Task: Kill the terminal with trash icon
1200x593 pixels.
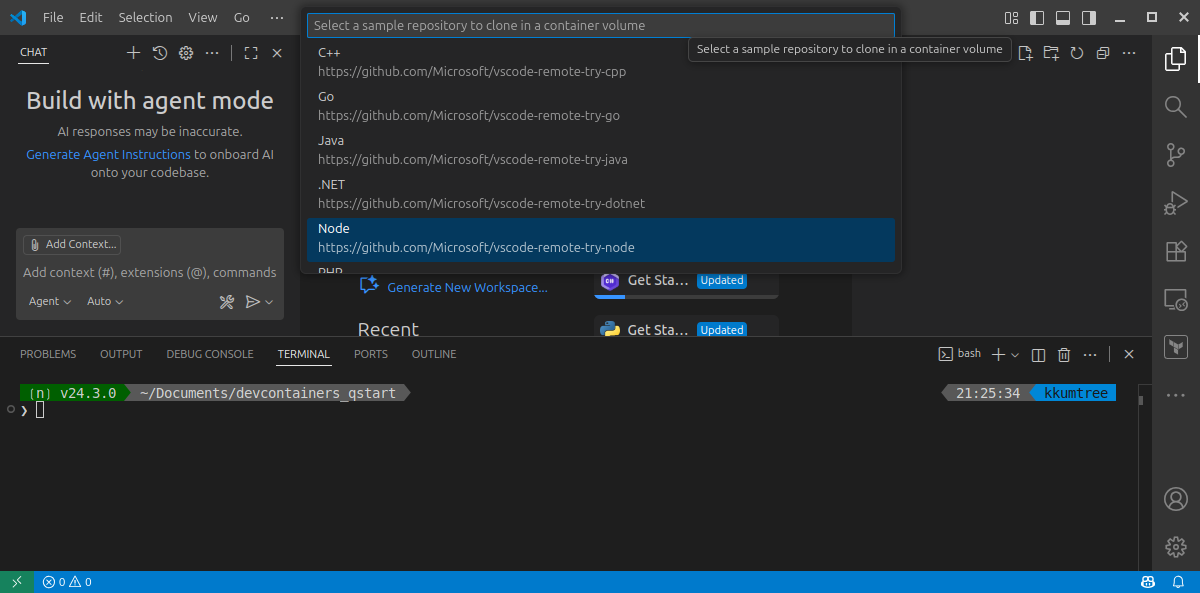Action: coord(1064,354)
